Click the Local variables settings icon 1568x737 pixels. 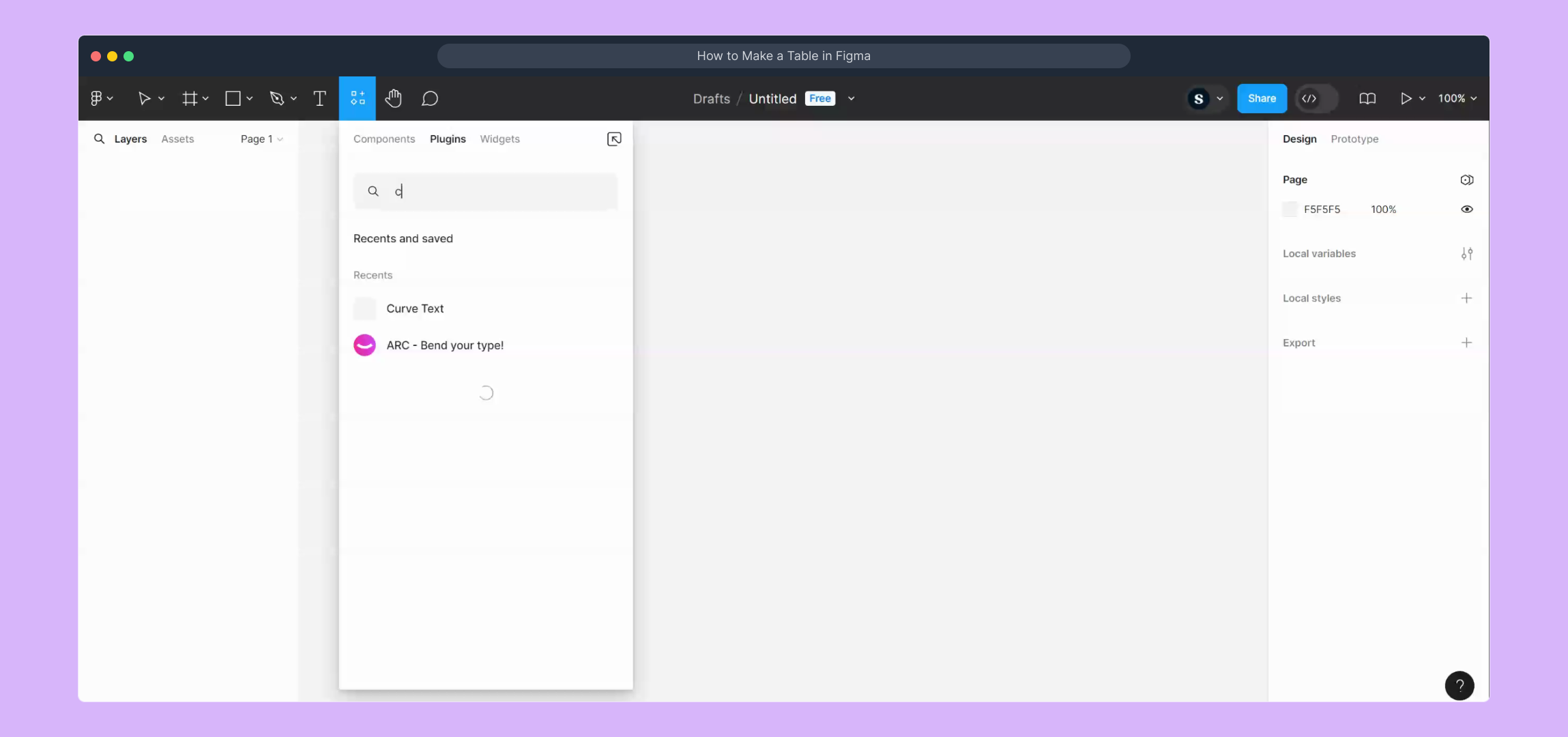(x=1466, y=254)
